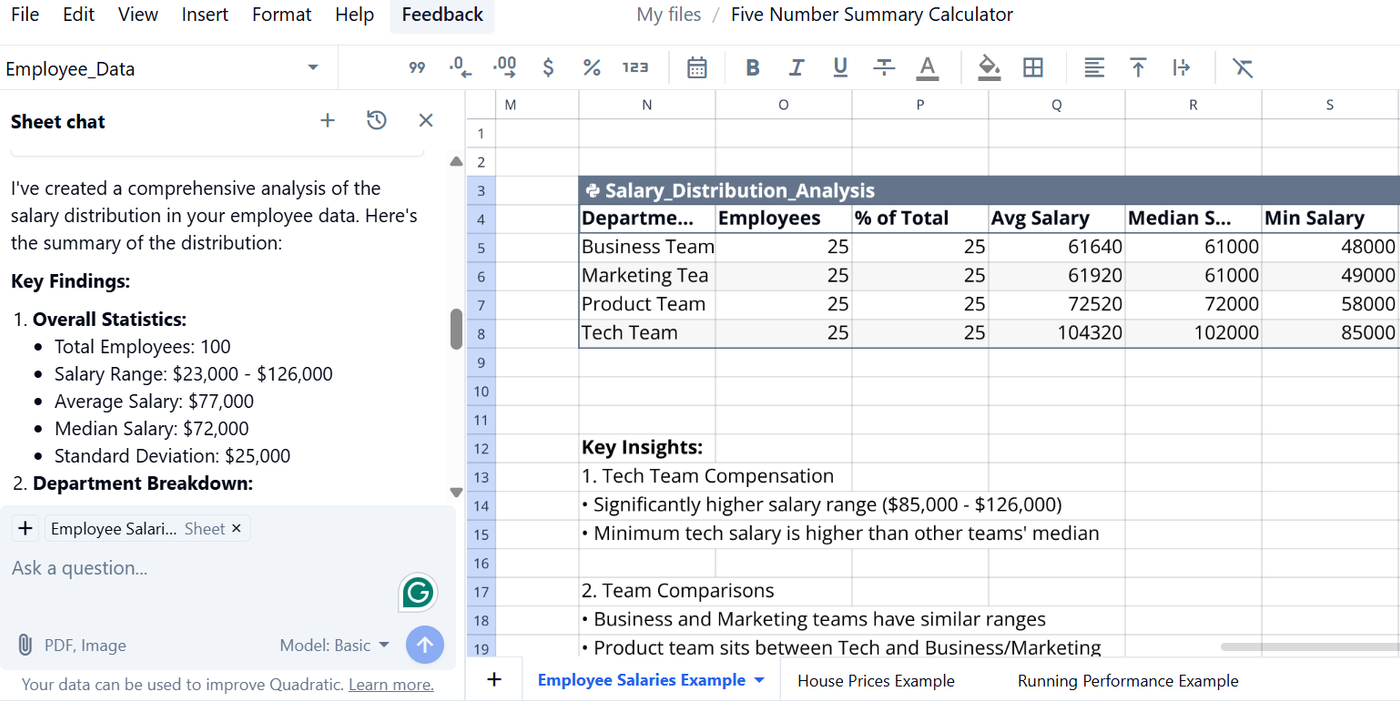Open Employee Salaries Example sheet tab menu arrow

tap(759, 681)
